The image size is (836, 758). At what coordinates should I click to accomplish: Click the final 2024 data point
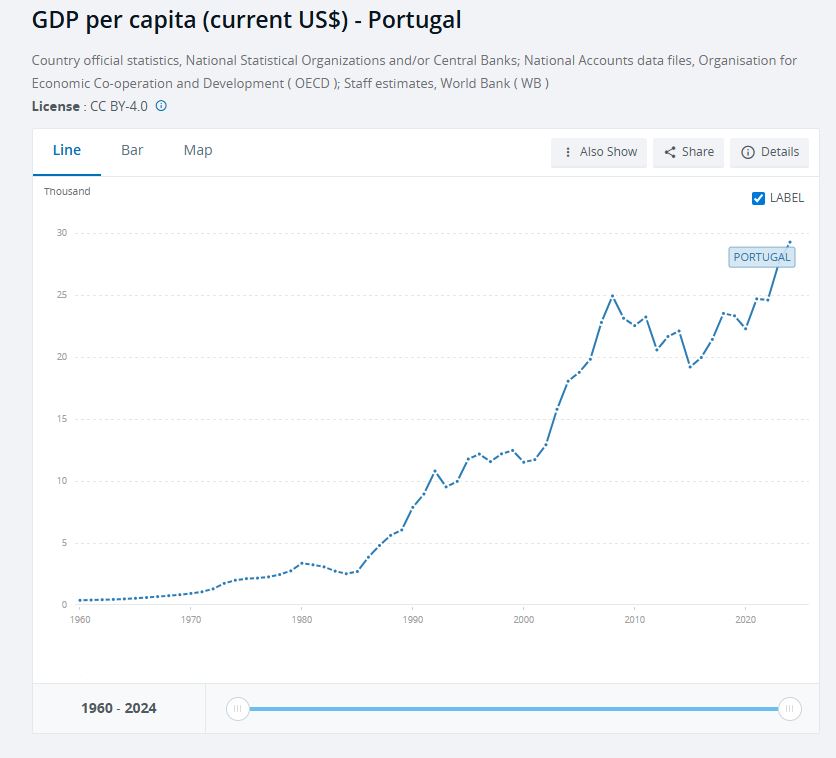[790, 242]
